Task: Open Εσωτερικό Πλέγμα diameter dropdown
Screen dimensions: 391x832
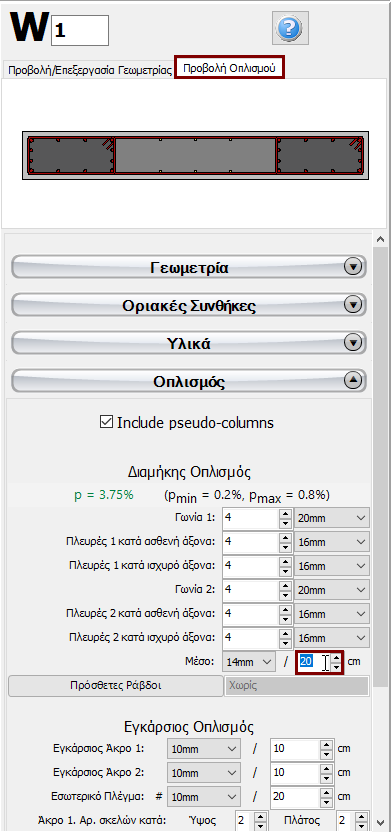Action: [204, 797]
